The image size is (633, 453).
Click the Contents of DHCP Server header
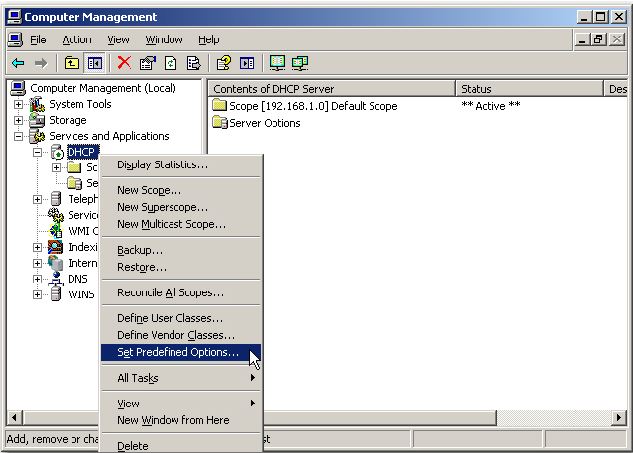pyautogui.click(x=330, y=89)
